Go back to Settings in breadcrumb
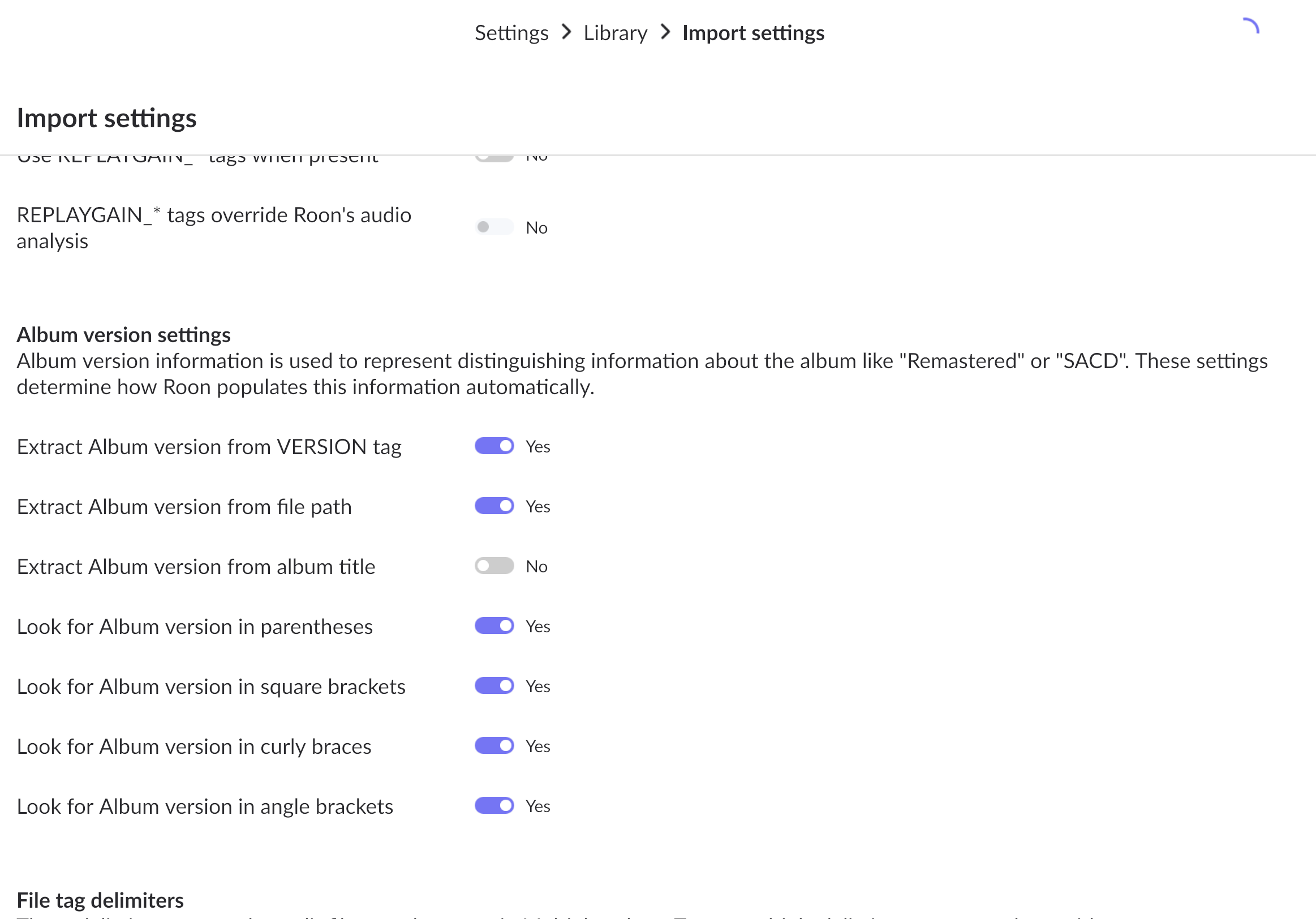 pyautogui.click(x=511, y=33)
